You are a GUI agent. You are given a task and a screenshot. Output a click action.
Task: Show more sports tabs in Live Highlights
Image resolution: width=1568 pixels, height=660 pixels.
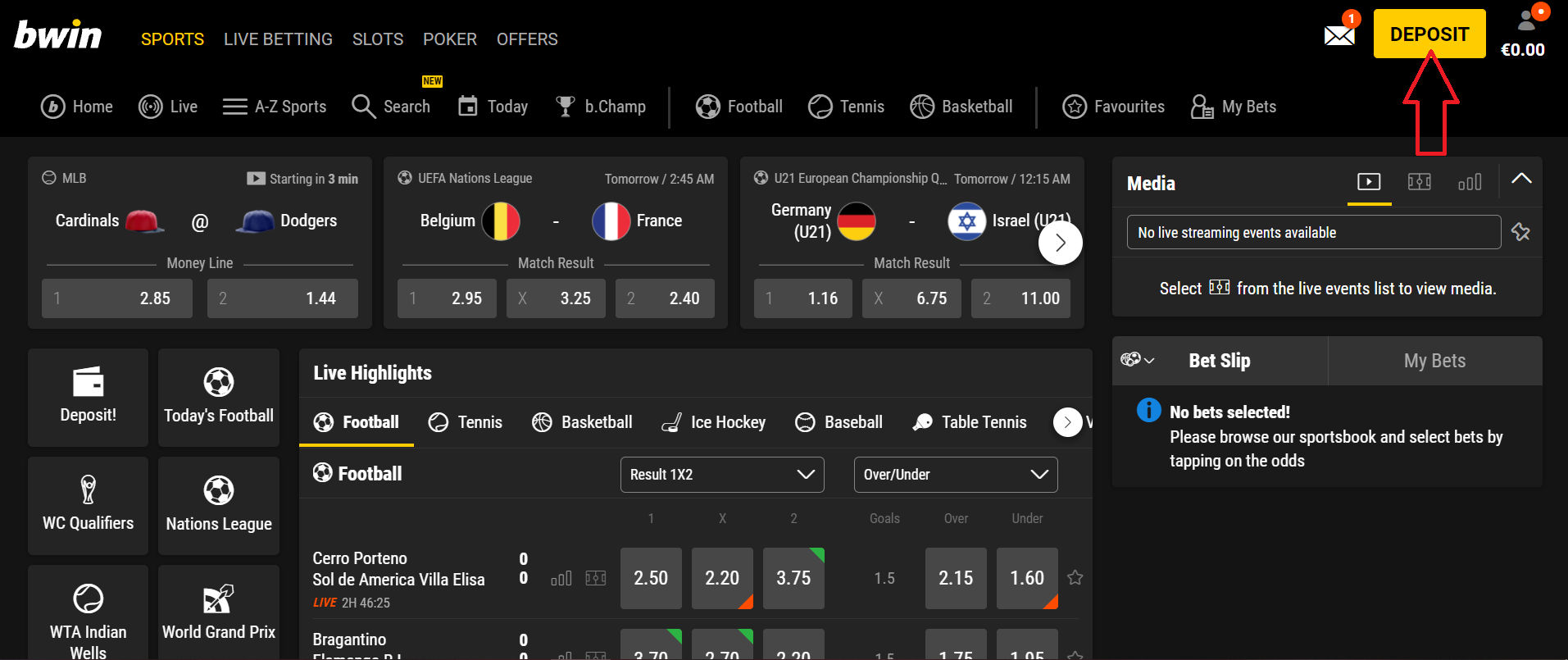(x=1067, y=422)
